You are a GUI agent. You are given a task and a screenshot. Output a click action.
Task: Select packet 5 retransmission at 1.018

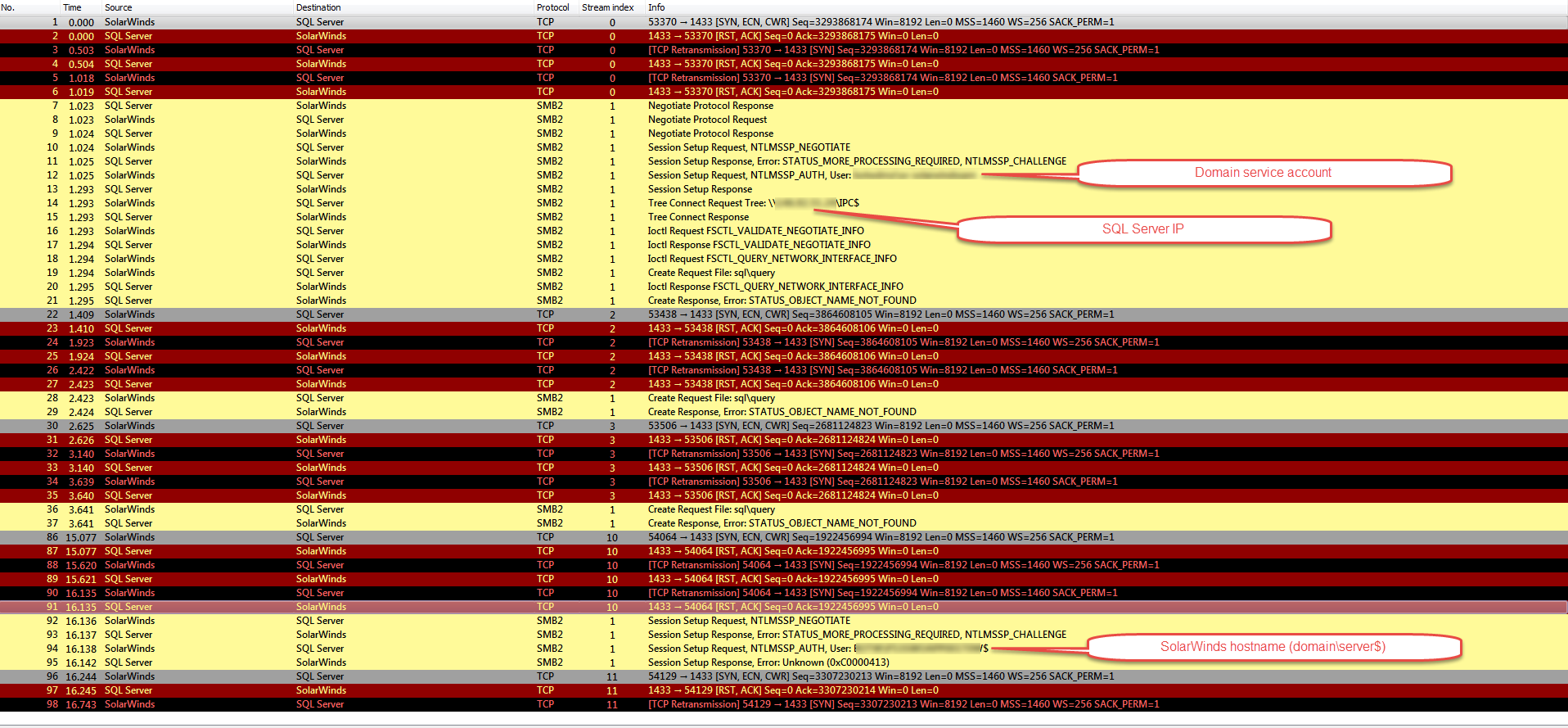click(x=784, y=78)
